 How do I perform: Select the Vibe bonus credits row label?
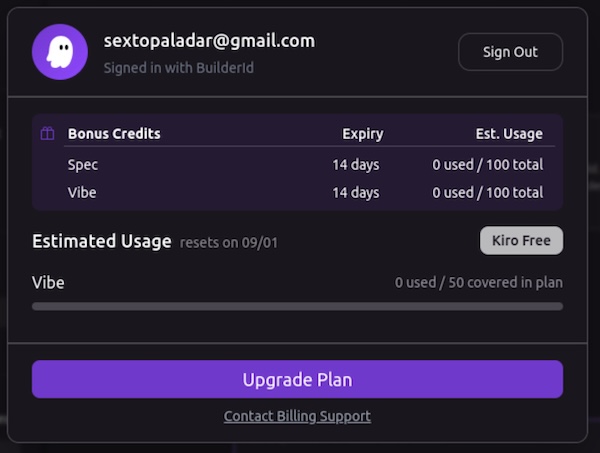click(83, 192)
